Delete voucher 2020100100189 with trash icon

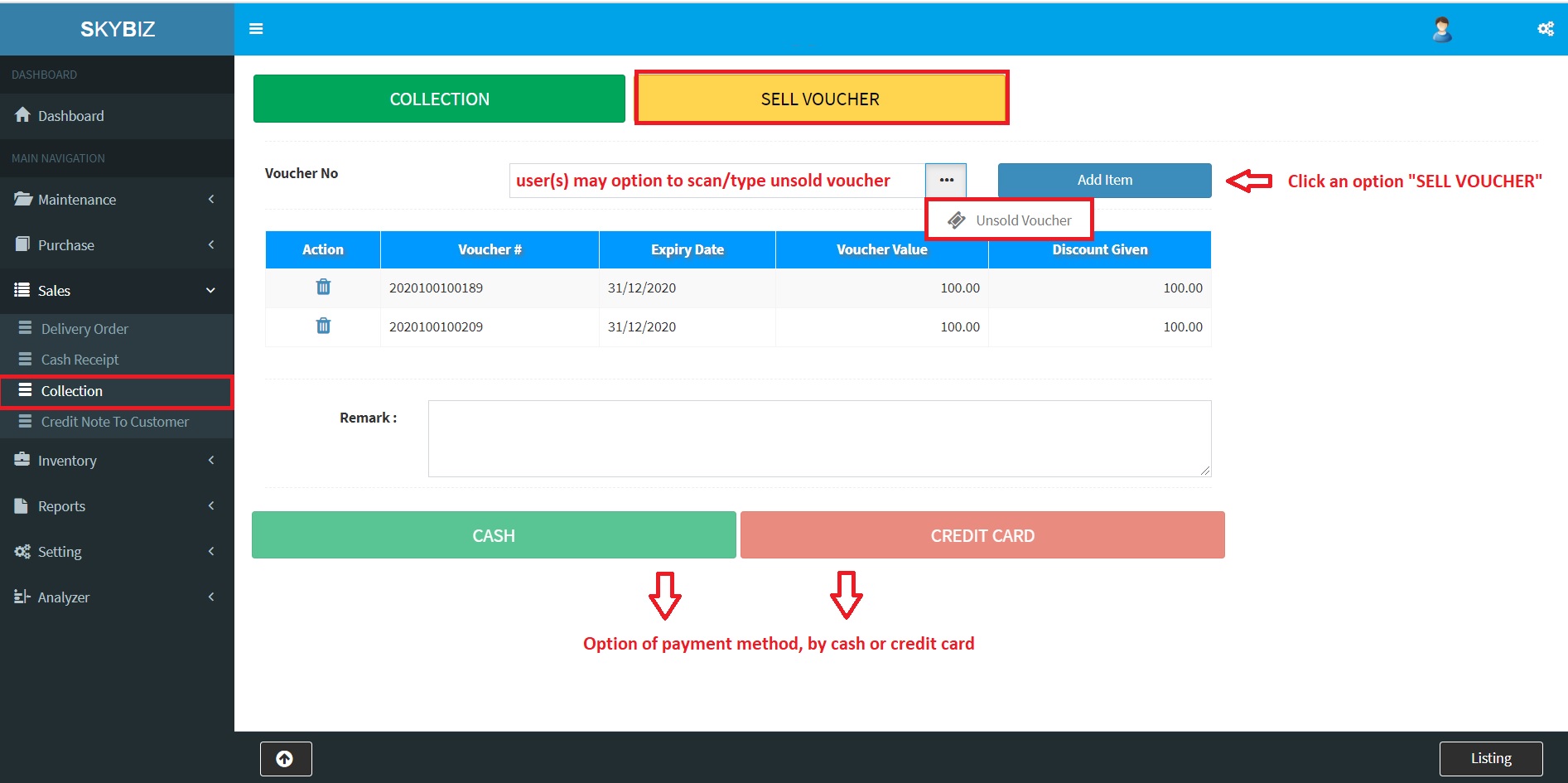pyautogui.click(x=323, y=287)
